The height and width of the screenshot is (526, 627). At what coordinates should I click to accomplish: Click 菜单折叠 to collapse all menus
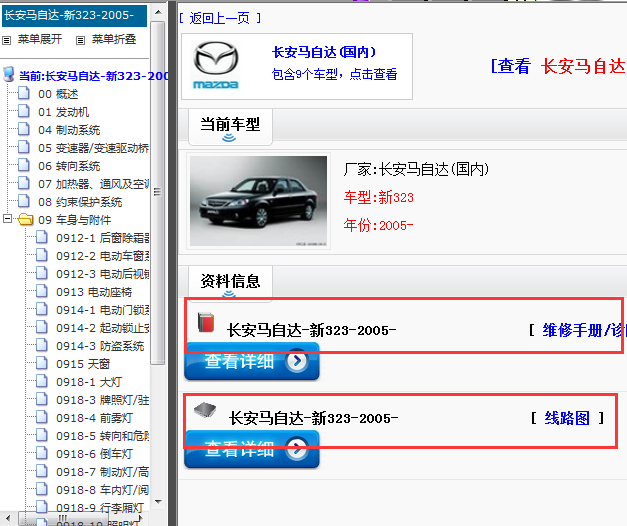tap(114, 39)
